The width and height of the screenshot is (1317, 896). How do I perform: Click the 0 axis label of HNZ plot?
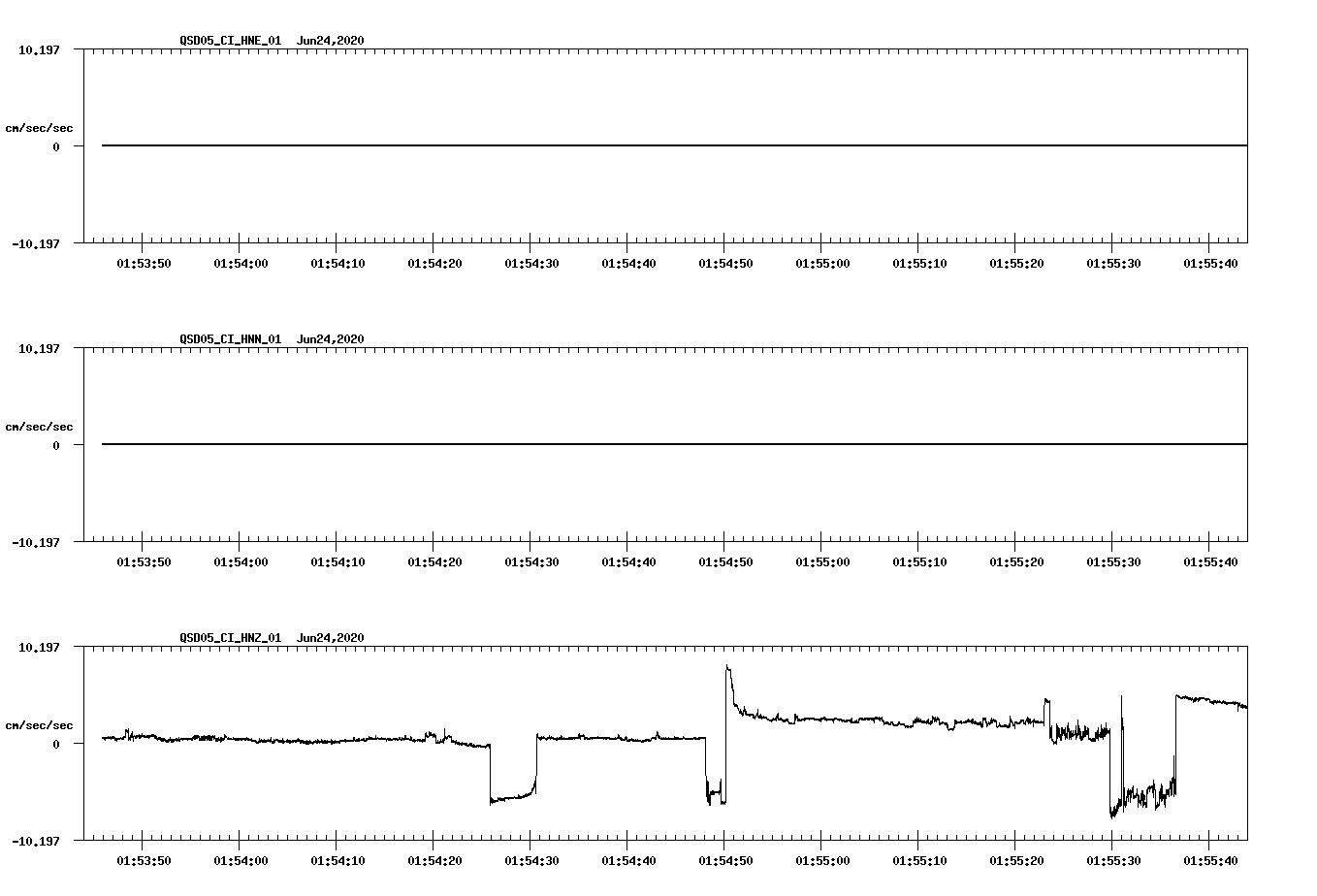click(x=56, y=744)
